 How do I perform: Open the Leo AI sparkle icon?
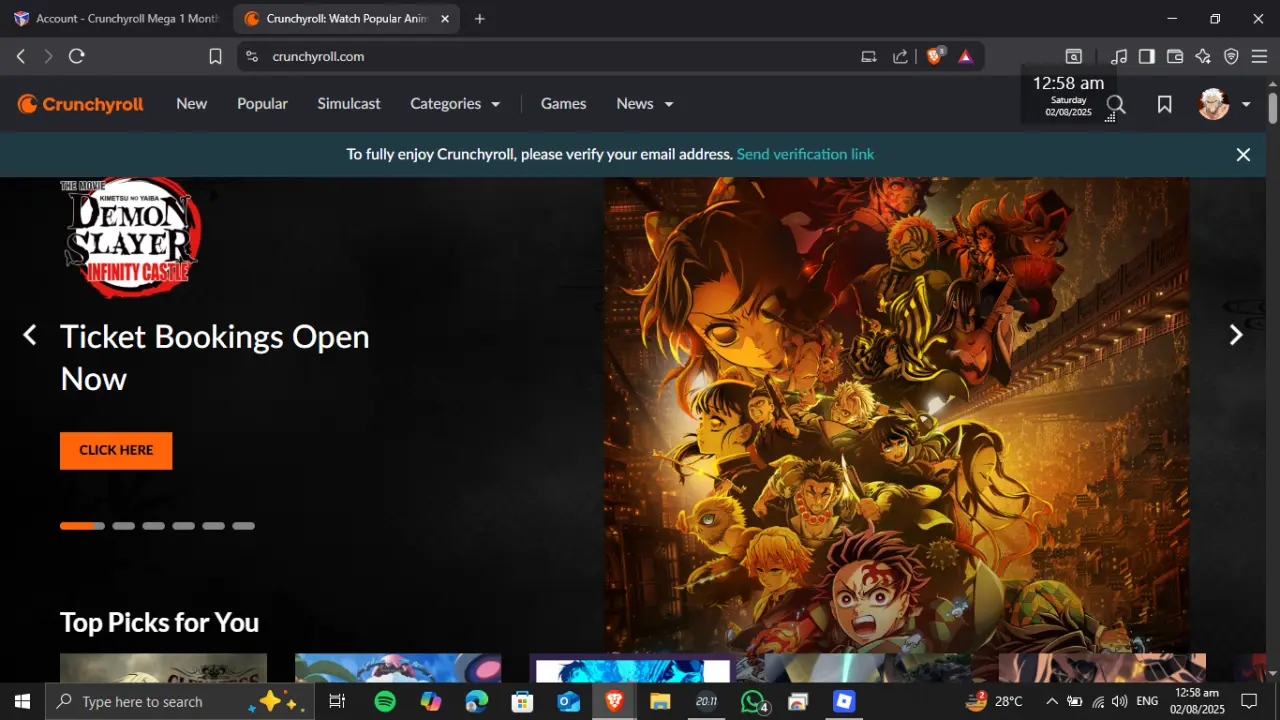[x=1203, y=57]
